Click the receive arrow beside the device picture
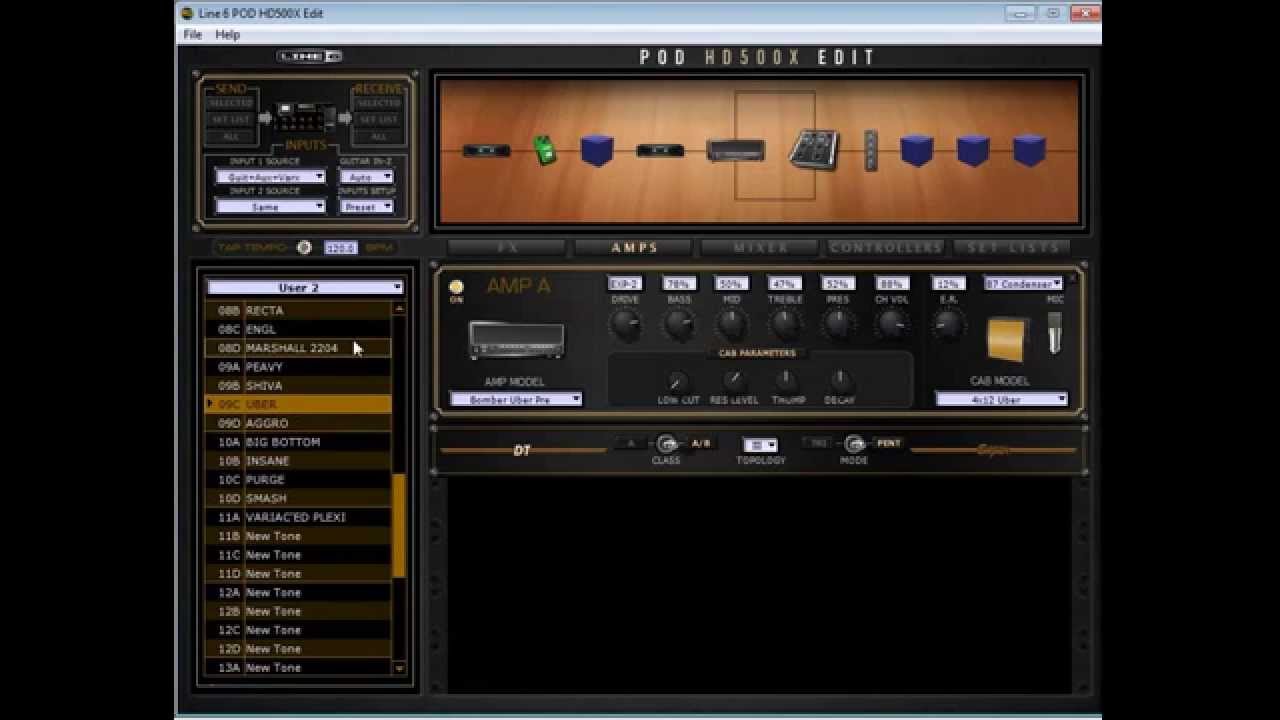This screenshot has height=720, width=1280. 344,118
